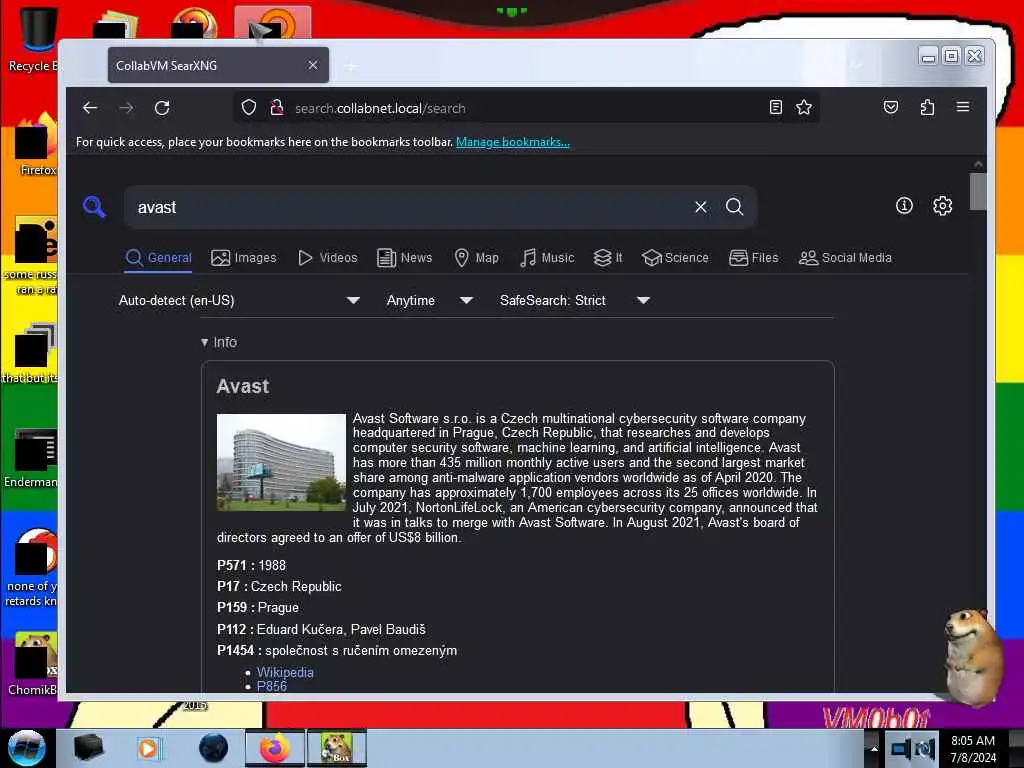Switch to the Videos tab
This screenshot has width=1024, height=768.
(327, 258)
